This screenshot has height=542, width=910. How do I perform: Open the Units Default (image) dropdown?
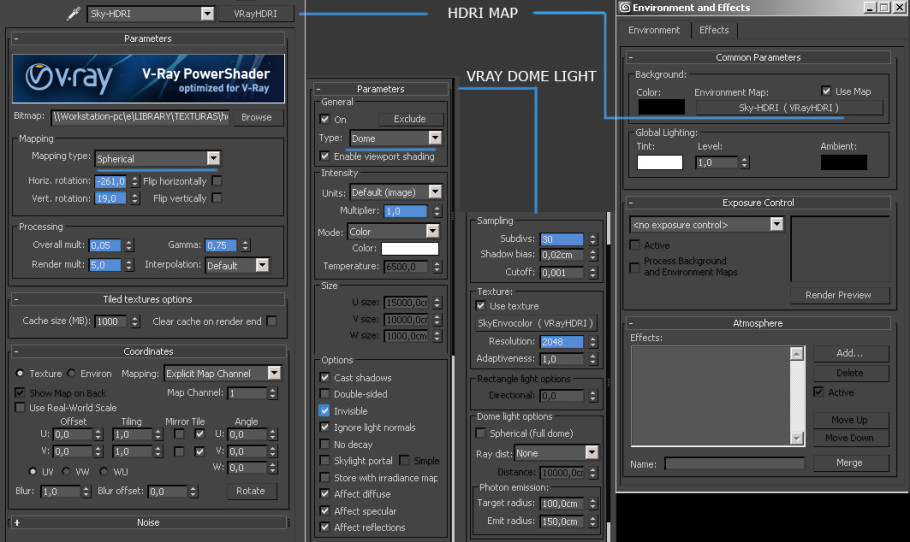435,192
